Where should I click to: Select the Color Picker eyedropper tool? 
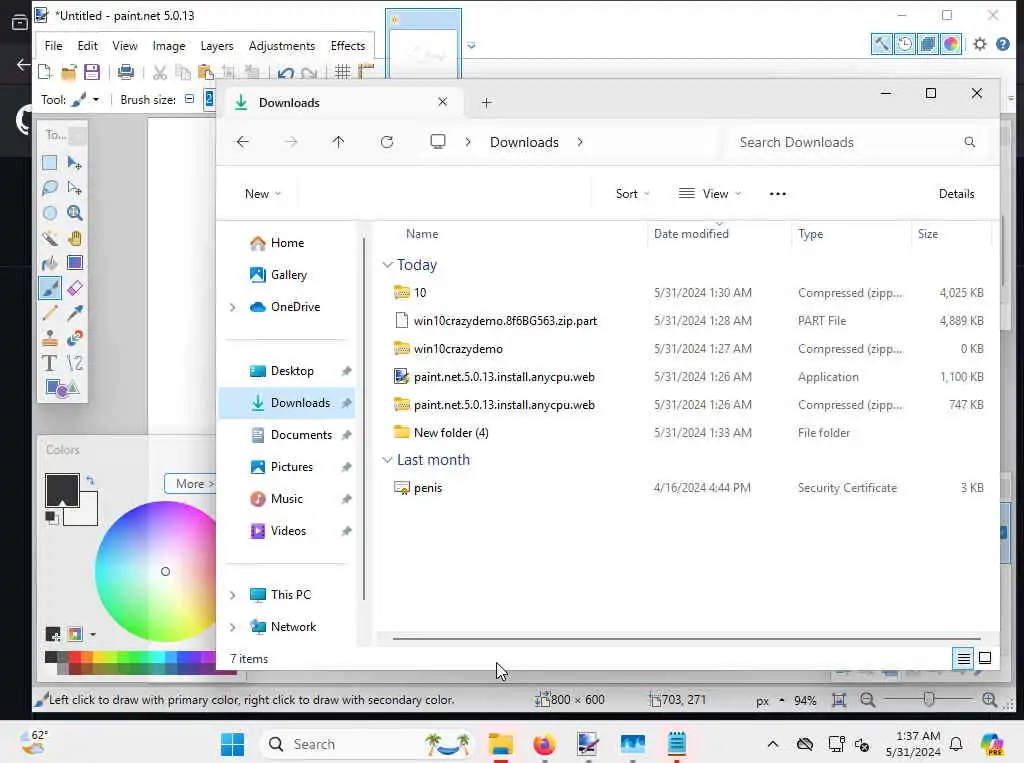tap(74, 313)
